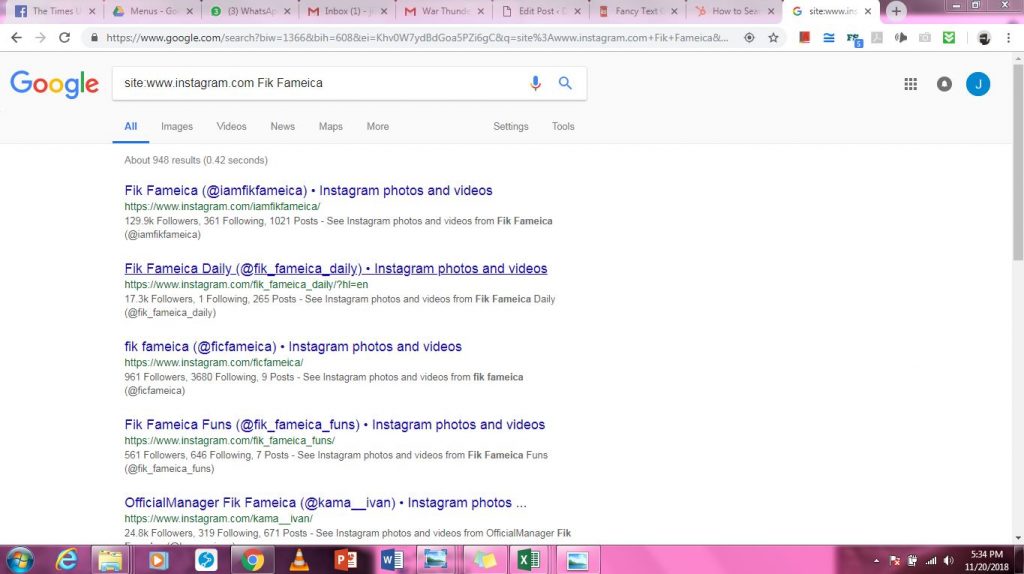Click the volume speaker tray icon
Viewport: 1024px width, 574px height.
[949, 561]
